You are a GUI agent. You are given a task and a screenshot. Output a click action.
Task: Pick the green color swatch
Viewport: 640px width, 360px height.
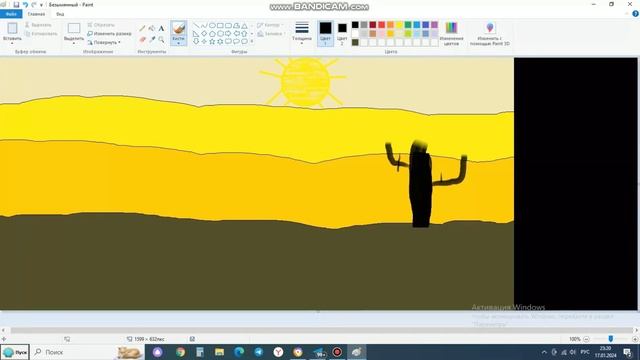point(408,25)
